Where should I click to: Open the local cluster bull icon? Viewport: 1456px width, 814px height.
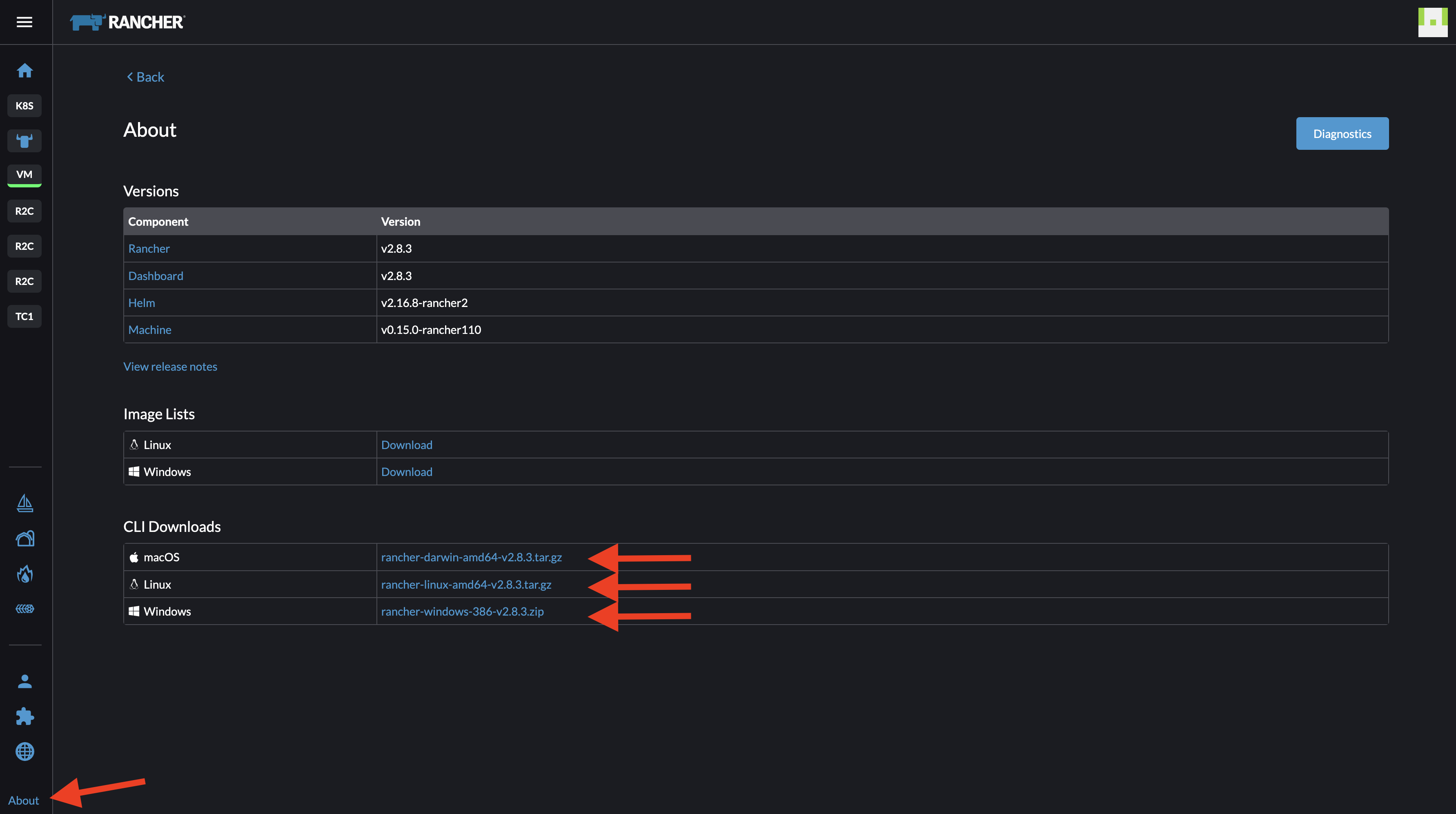coord(24,141)
